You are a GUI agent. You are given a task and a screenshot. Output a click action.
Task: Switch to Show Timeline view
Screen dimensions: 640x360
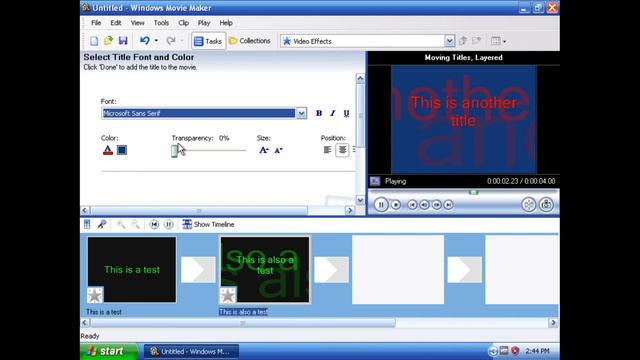(x=208, y=224)
